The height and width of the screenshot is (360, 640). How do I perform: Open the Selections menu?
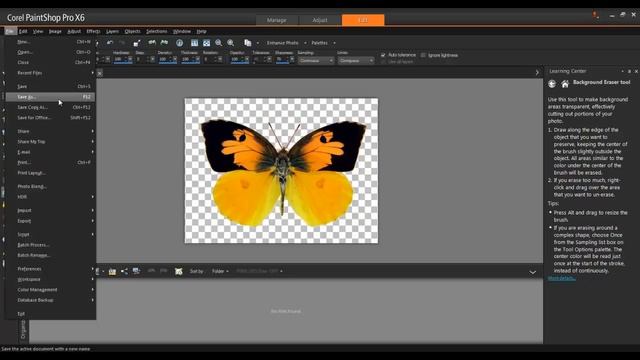click(x=157, y=31)
